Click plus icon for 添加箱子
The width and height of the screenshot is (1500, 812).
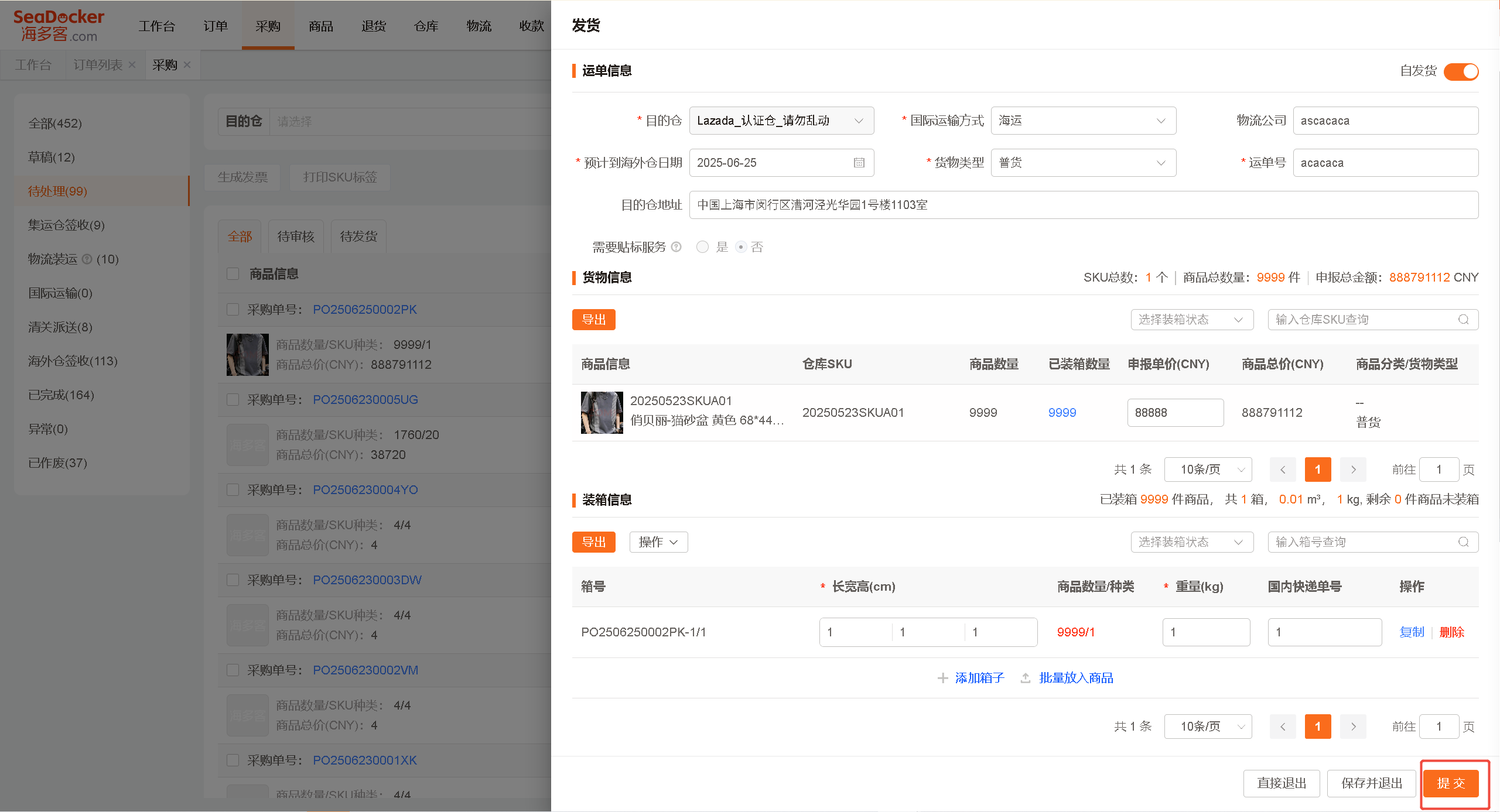point(942,678)
